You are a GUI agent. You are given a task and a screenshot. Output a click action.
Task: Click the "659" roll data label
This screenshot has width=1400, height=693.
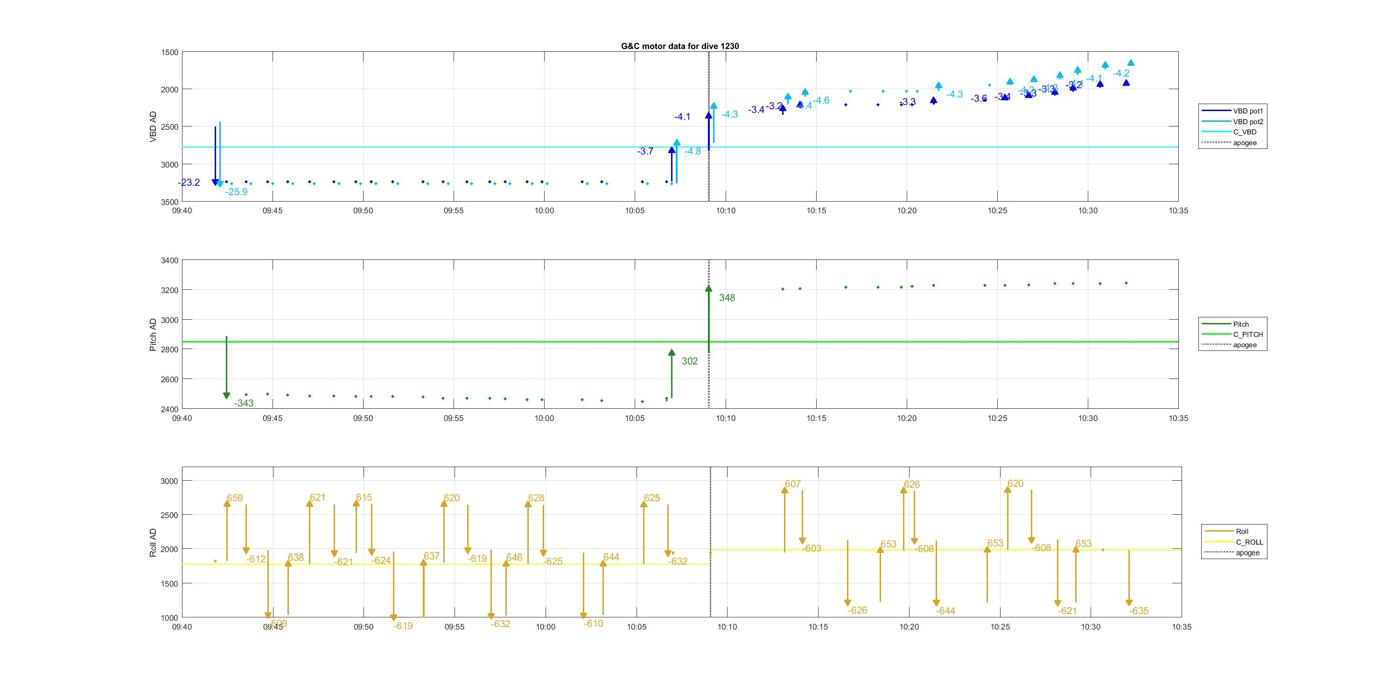[235, 498]
